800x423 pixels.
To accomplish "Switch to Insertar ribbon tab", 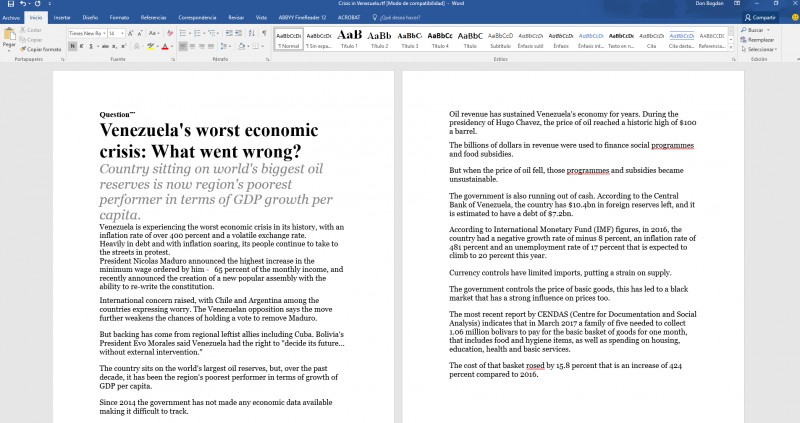I will click(62, 17).
